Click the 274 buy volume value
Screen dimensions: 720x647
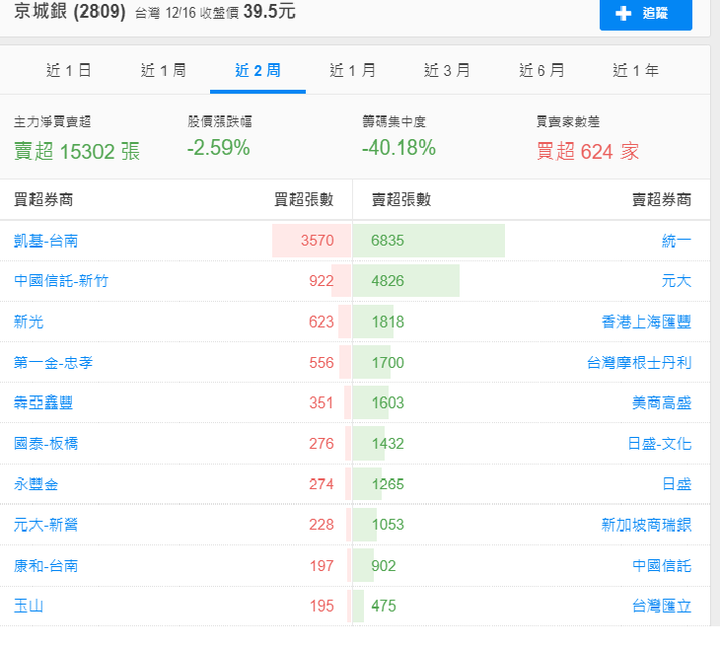(321, 484)
